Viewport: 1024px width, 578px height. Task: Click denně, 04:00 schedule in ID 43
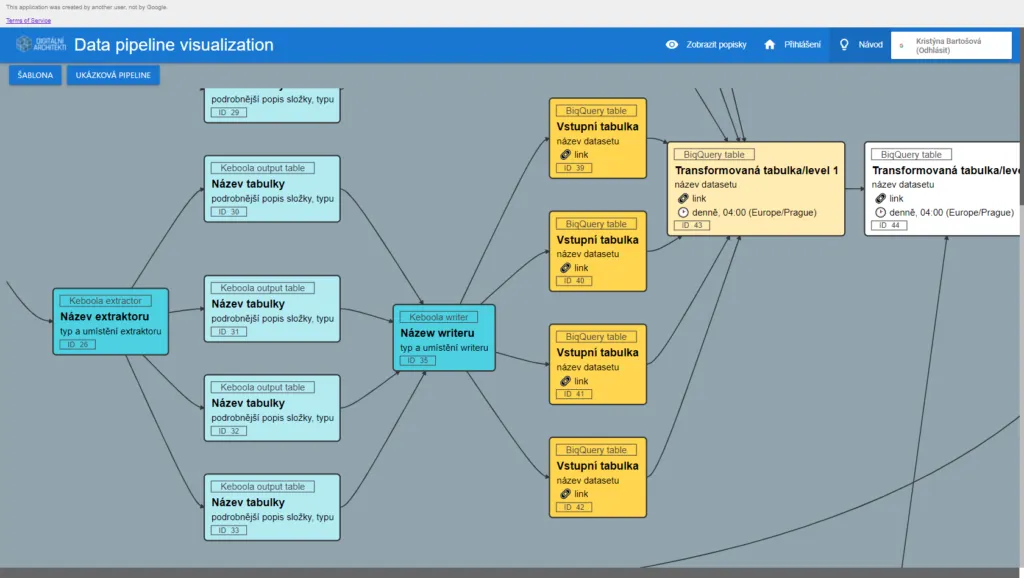[x=754, y=212]
